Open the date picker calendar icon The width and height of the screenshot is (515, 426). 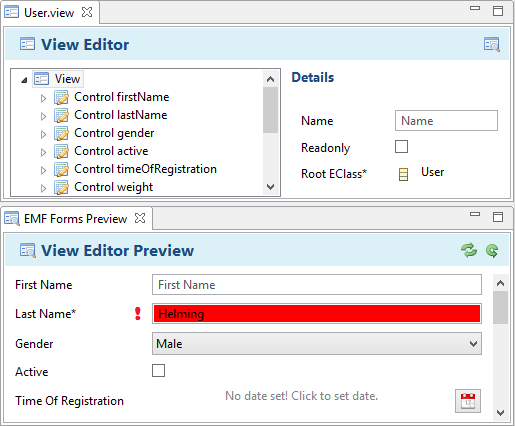[468, 401]
